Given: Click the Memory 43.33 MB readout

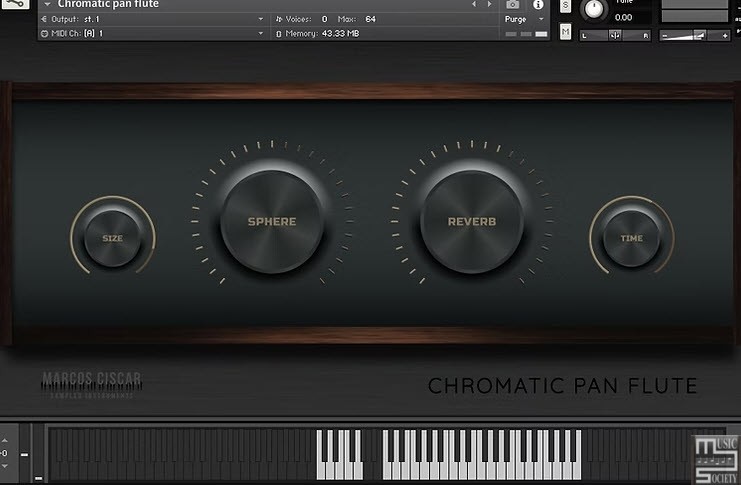Looking at the screenshot, I should (x=340, y=34).
